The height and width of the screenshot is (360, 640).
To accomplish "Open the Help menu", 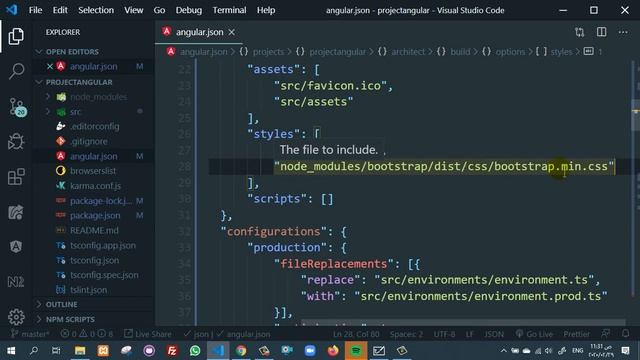I will (x=266, y=10).
